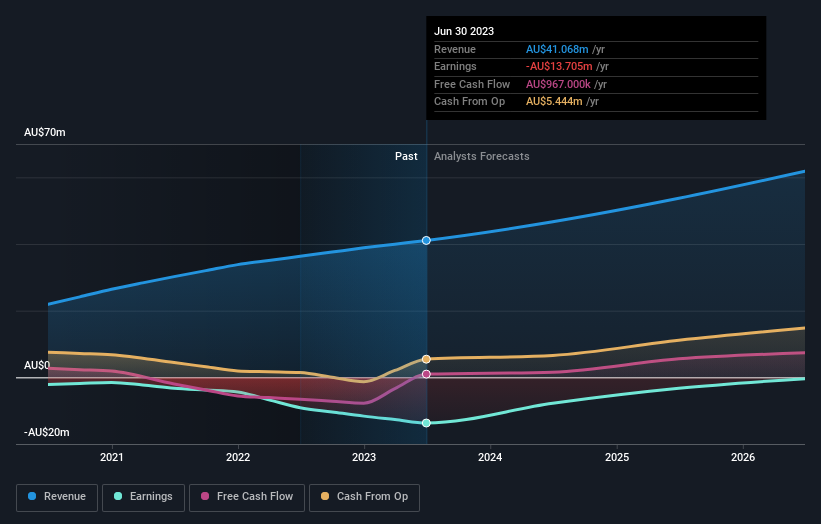This screenshot has height=524, width=821.
Task: Click the 2023 x-axis label
Action: pyautogui.click(x=364, y=457)
